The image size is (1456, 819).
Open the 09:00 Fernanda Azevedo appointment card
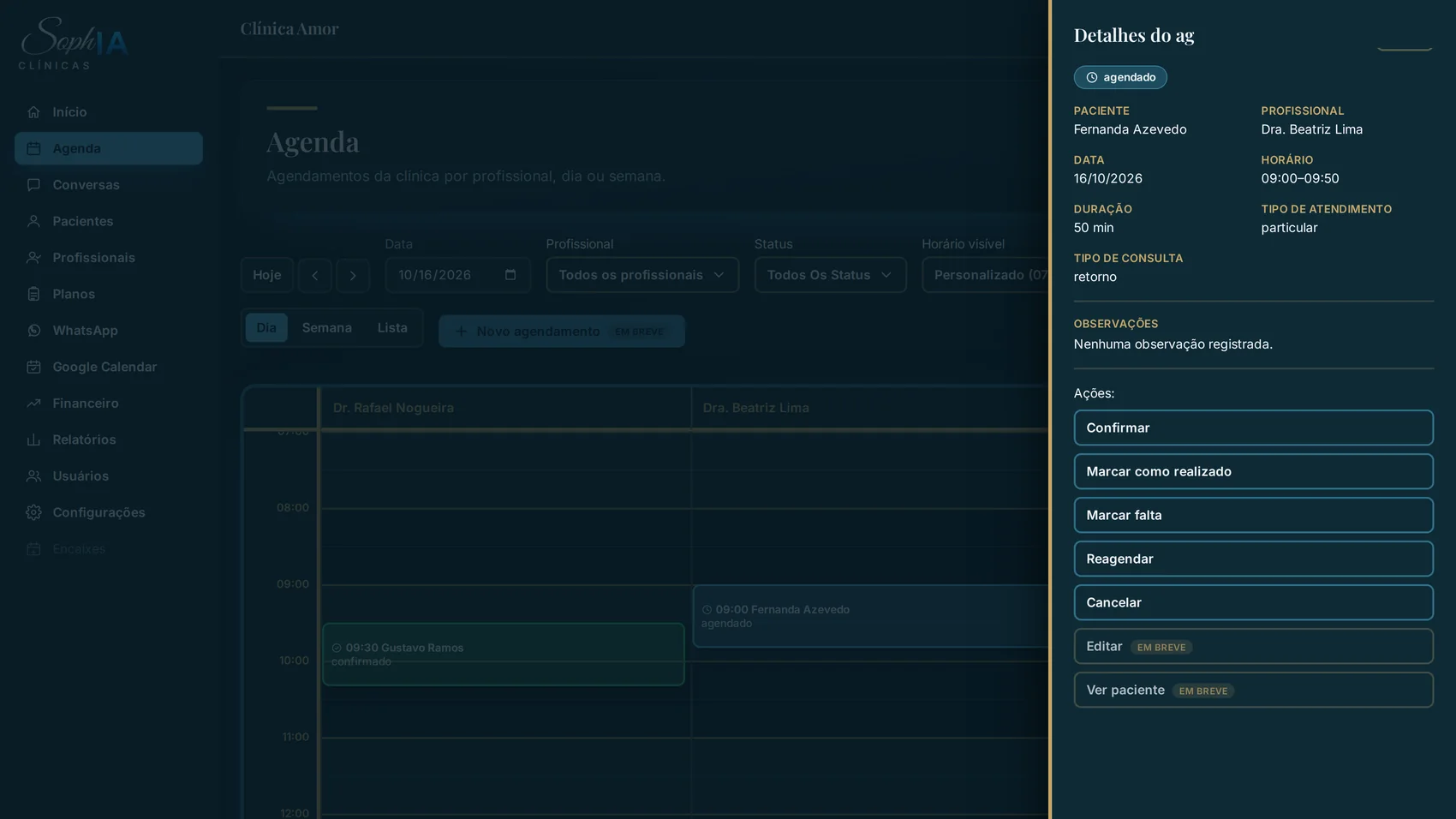click(870, 616)
